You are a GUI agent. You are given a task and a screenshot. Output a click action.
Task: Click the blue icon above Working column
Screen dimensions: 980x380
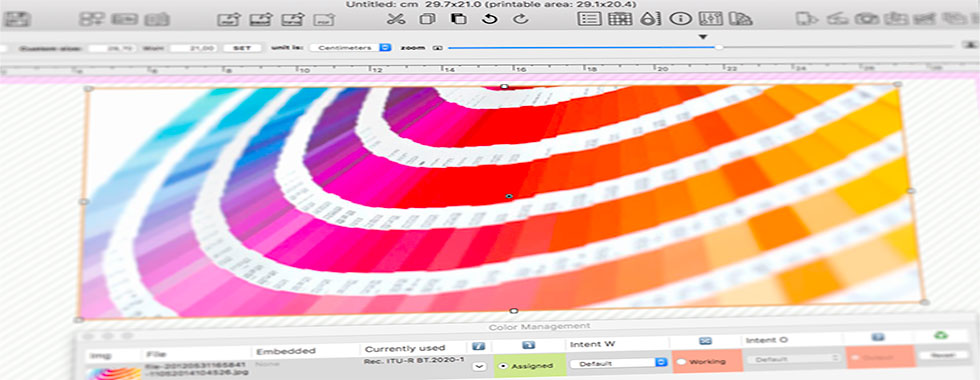(x=706, y=341)
